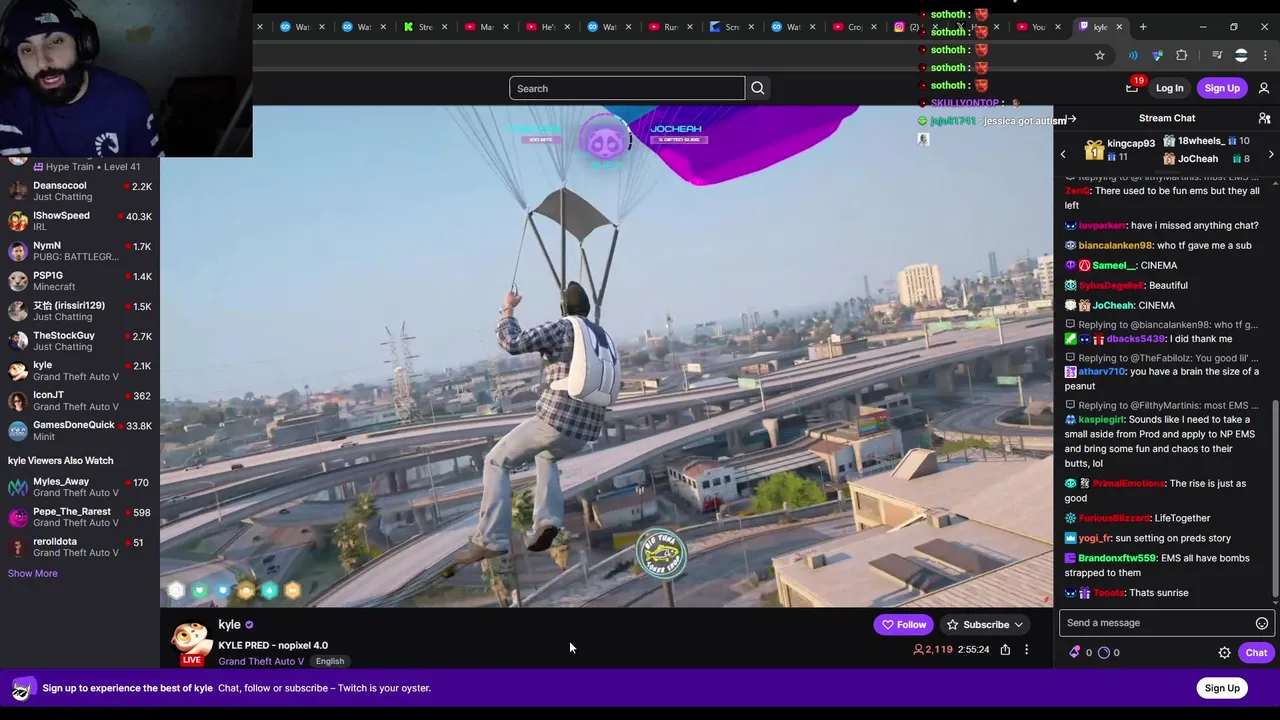Click username kaspiegirl in chat
This screenshot has width=1280, height=720.
pyautogui.click(x=1102, y=420)
